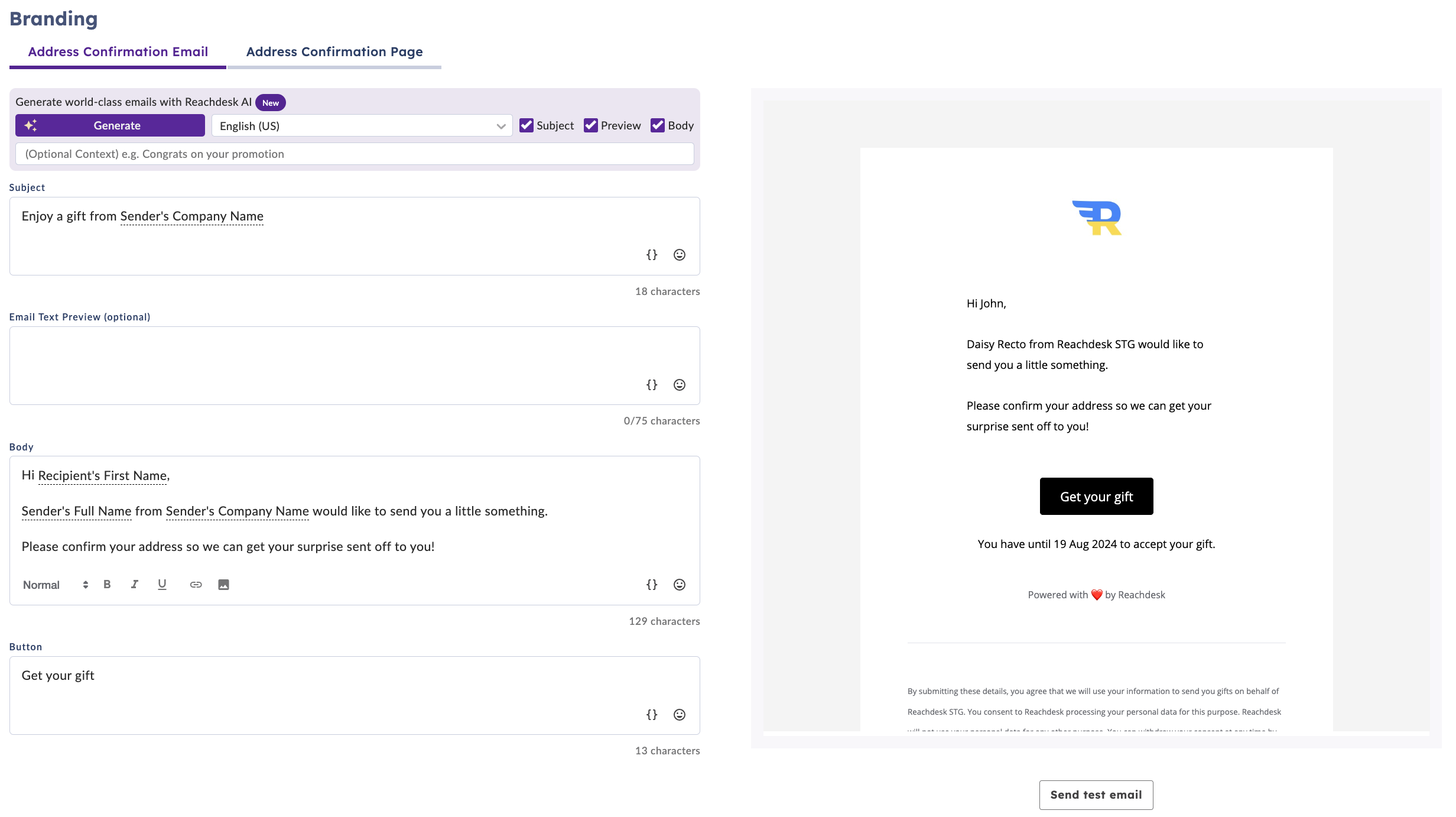Insert a link in Body editor

196,585
